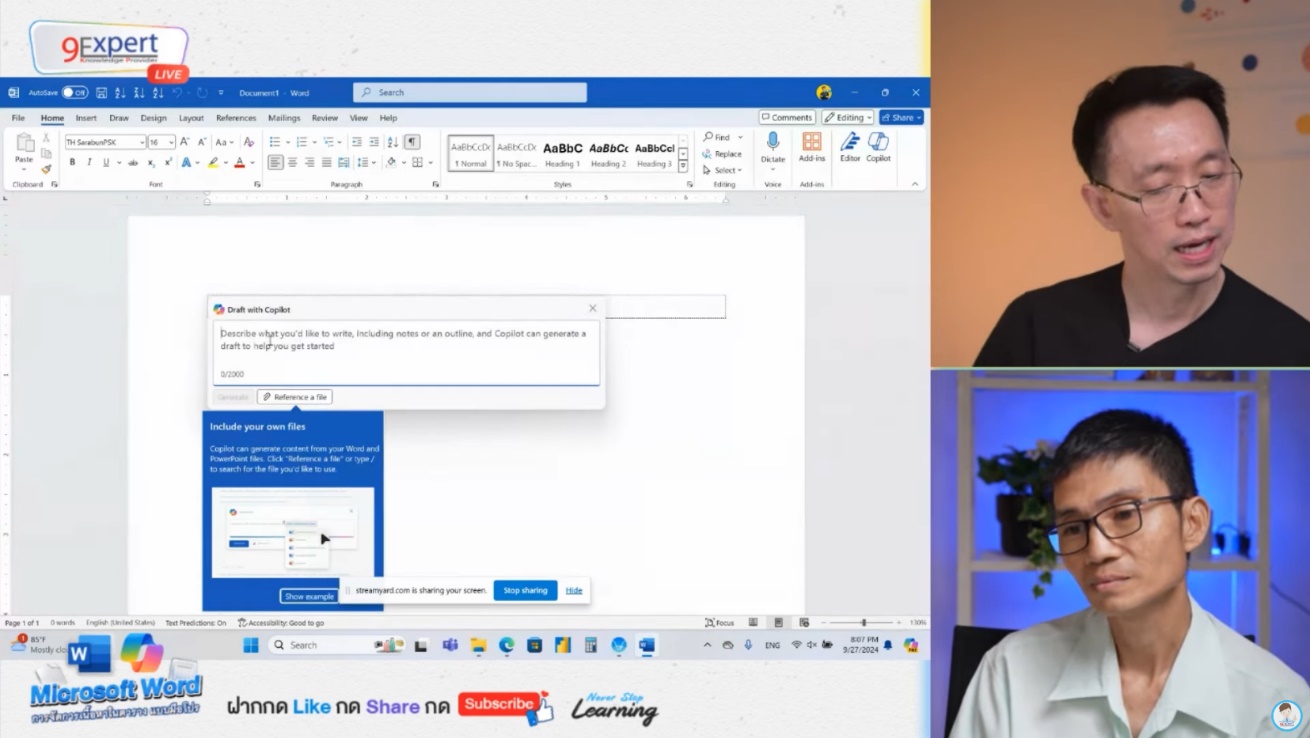
Task: Launch the Editor pane
Action: coord(849,148)
